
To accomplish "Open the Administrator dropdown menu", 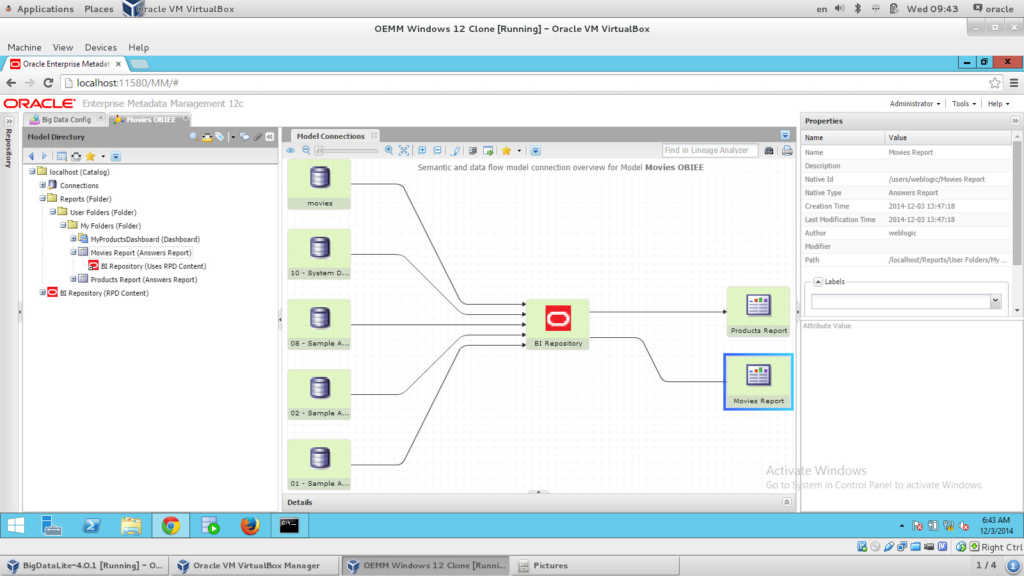I will [x=915, y=104].
